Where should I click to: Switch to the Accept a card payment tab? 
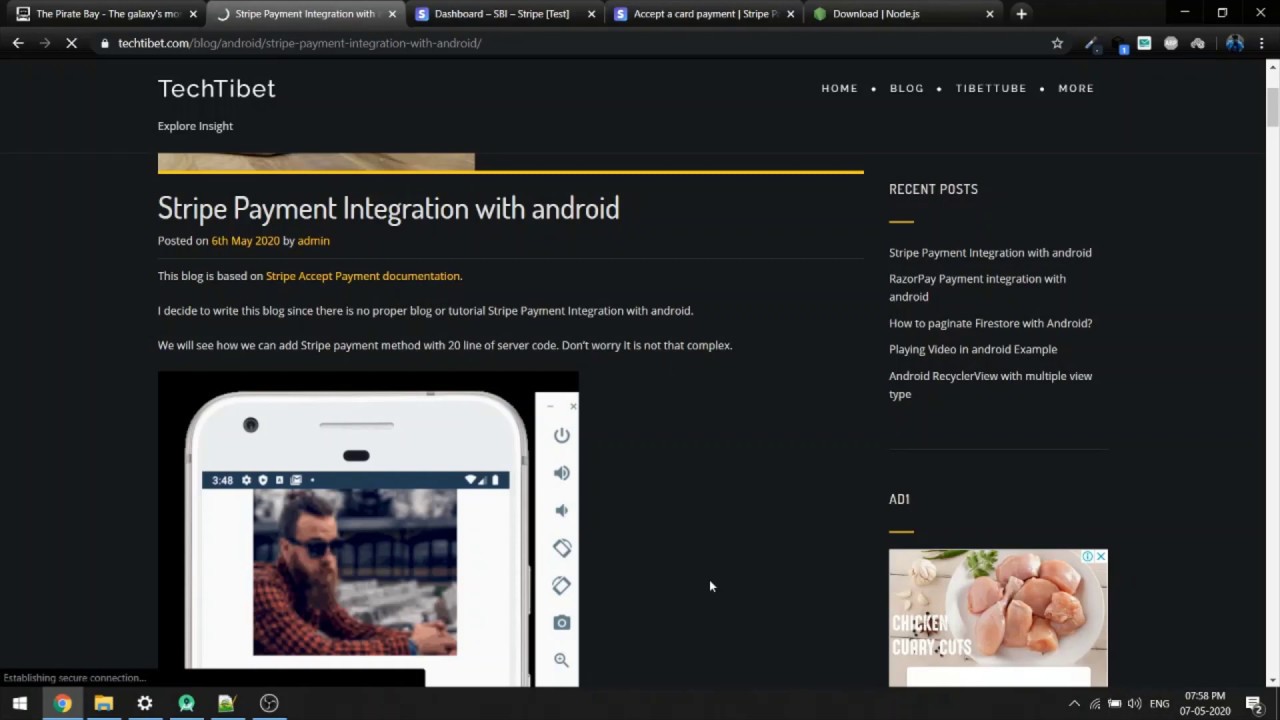click(705, 14)
